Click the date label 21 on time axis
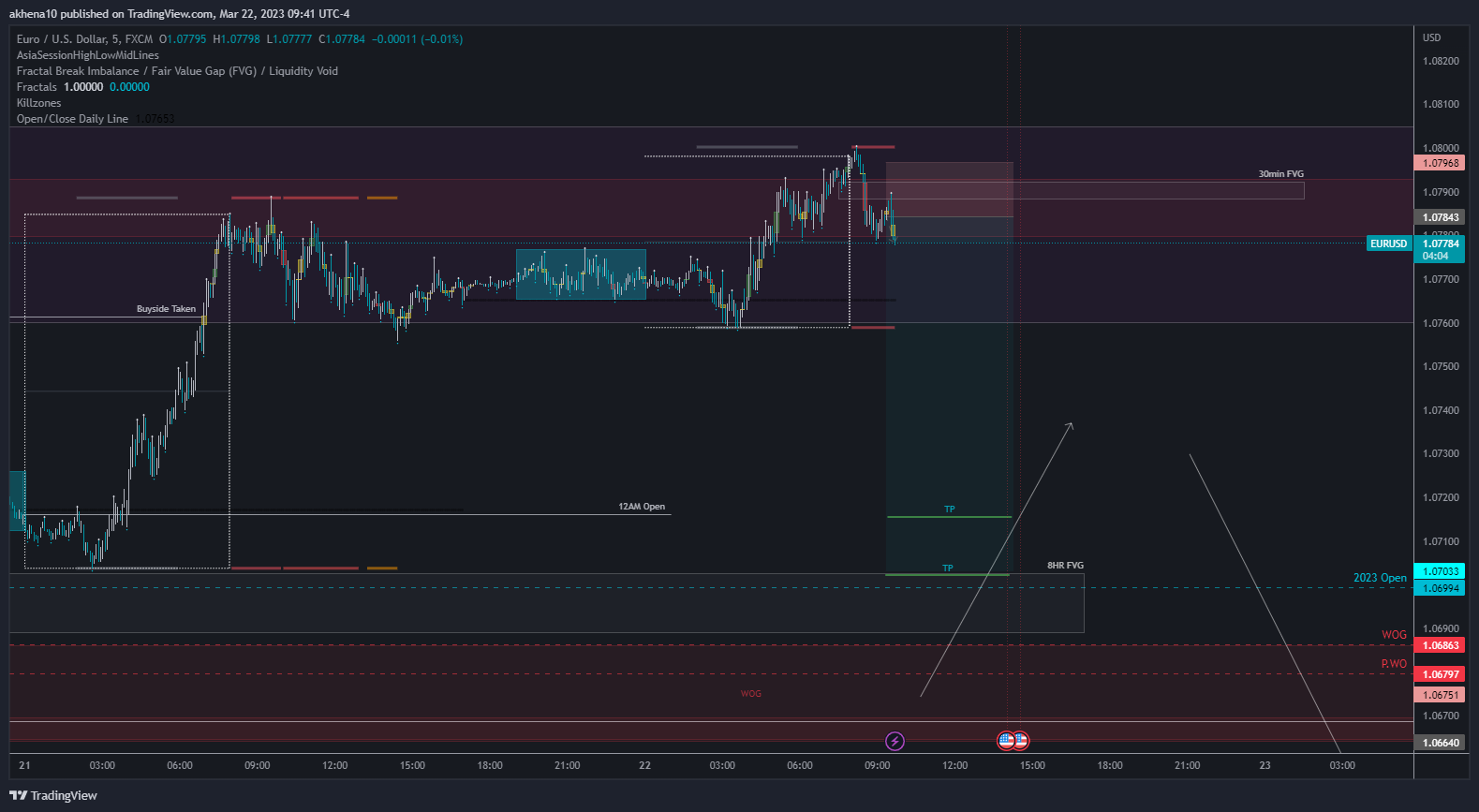This screenshot has height=812, width=1479. point(24,765)
